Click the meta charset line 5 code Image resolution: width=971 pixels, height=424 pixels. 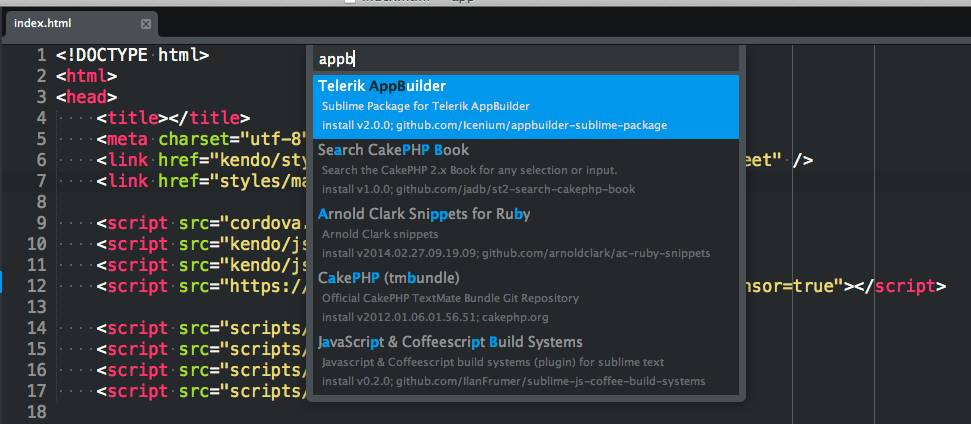pyautogui.click(x=202, y=139)
